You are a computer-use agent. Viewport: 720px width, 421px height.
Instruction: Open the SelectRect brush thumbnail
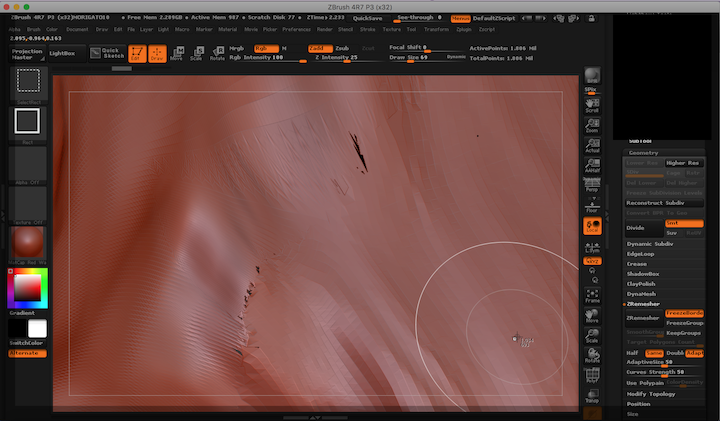28,84
